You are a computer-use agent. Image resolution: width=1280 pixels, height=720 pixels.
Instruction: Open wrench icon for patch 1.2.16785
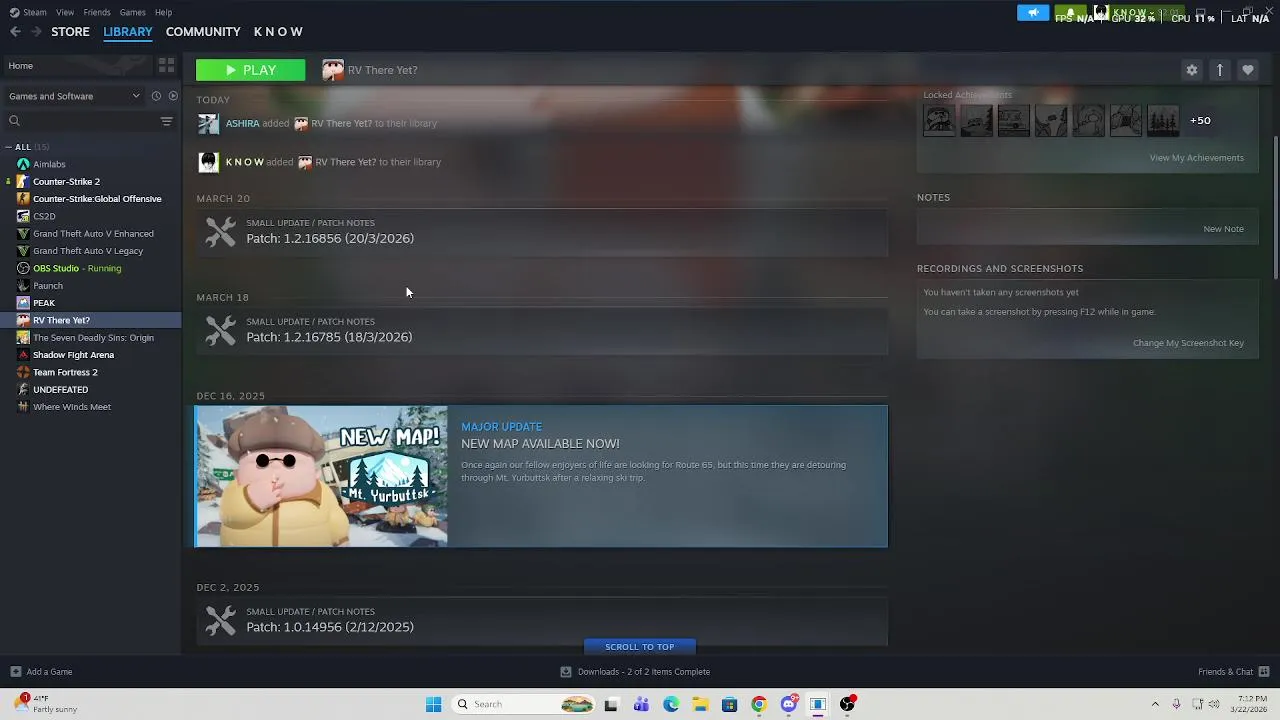220,330
